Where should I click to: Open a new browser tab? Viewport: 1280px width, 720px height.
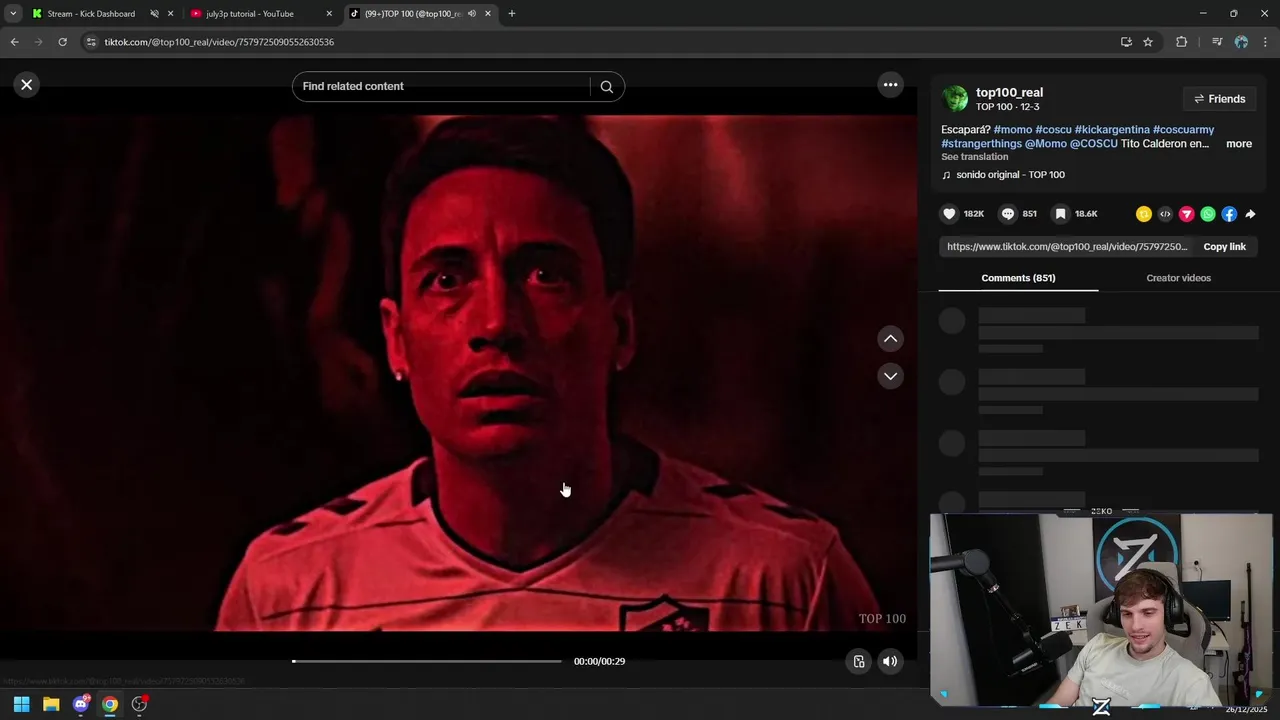click(512, 14)
